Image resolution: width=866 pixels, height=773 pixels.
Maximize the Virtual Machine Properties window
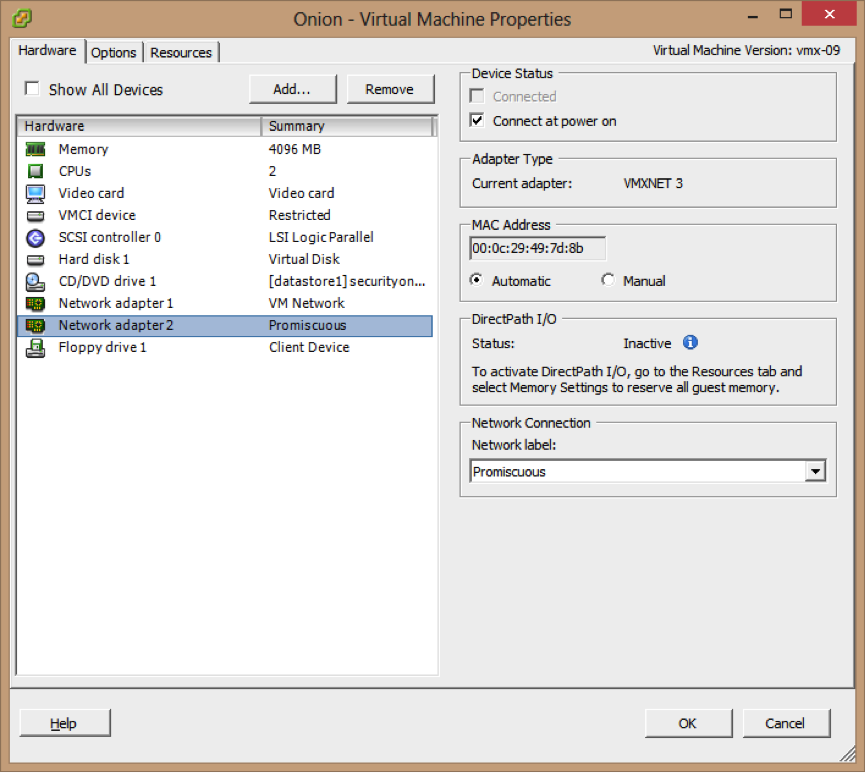[786, 14]
